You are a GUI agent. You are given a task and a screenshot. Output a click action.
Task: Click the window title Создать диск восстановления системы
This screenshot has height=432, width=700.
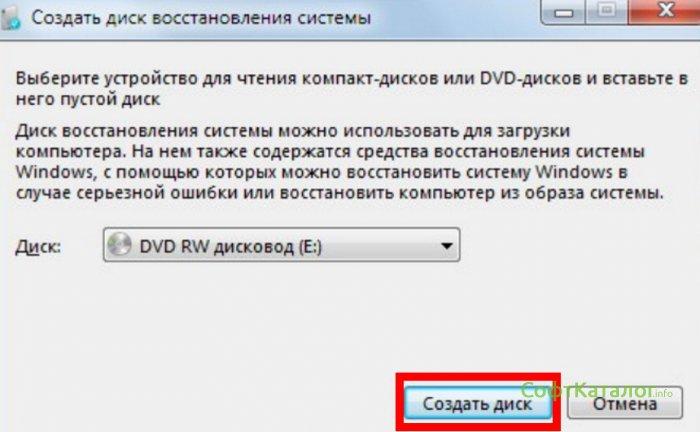[x=201, y=18]
